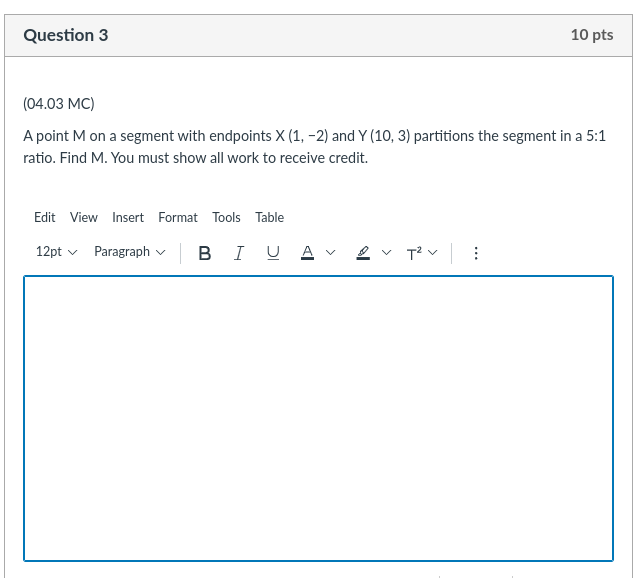
Task: Open the Tools menu
Action: (x=226, y=218)
